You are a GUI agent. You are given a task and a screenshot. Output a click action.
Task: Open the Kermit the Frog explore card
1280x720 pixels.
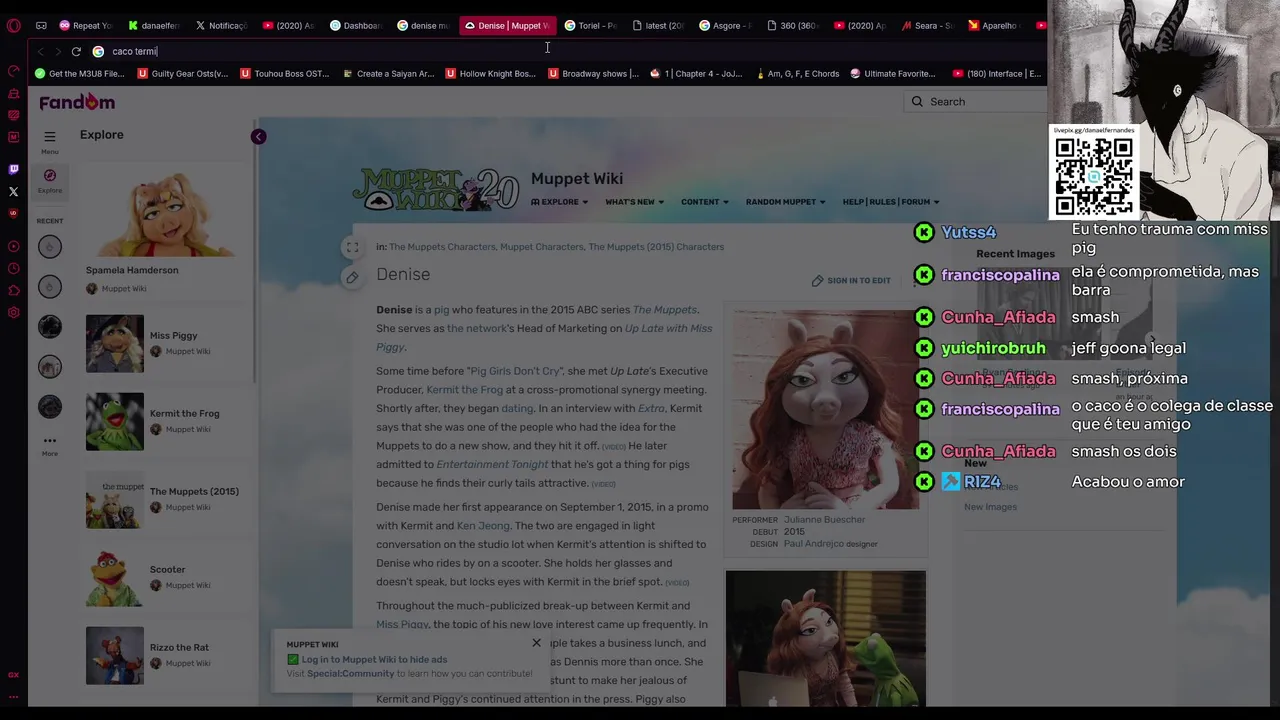(x=166, y=421)
